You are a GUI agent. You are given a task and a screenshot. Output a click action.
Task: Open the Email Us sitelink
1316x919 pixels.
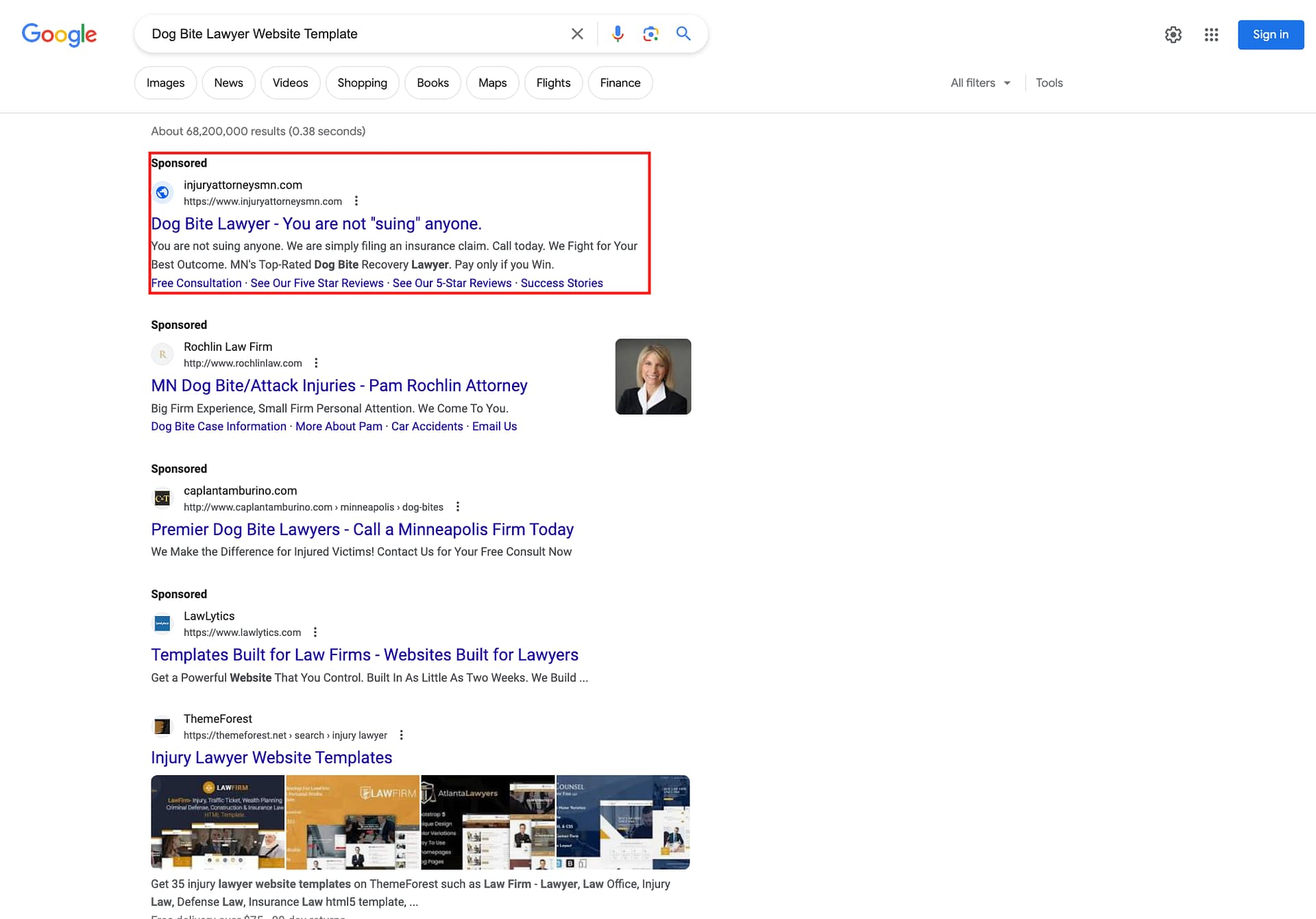pos(494,426)
